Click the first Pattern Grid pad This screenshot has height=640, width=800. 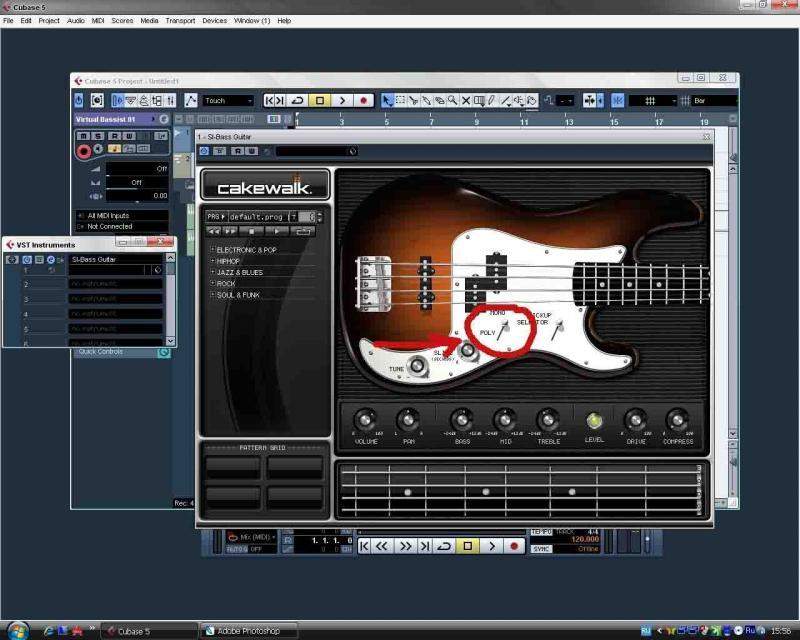pyautogui.click(x=232, y=465)
